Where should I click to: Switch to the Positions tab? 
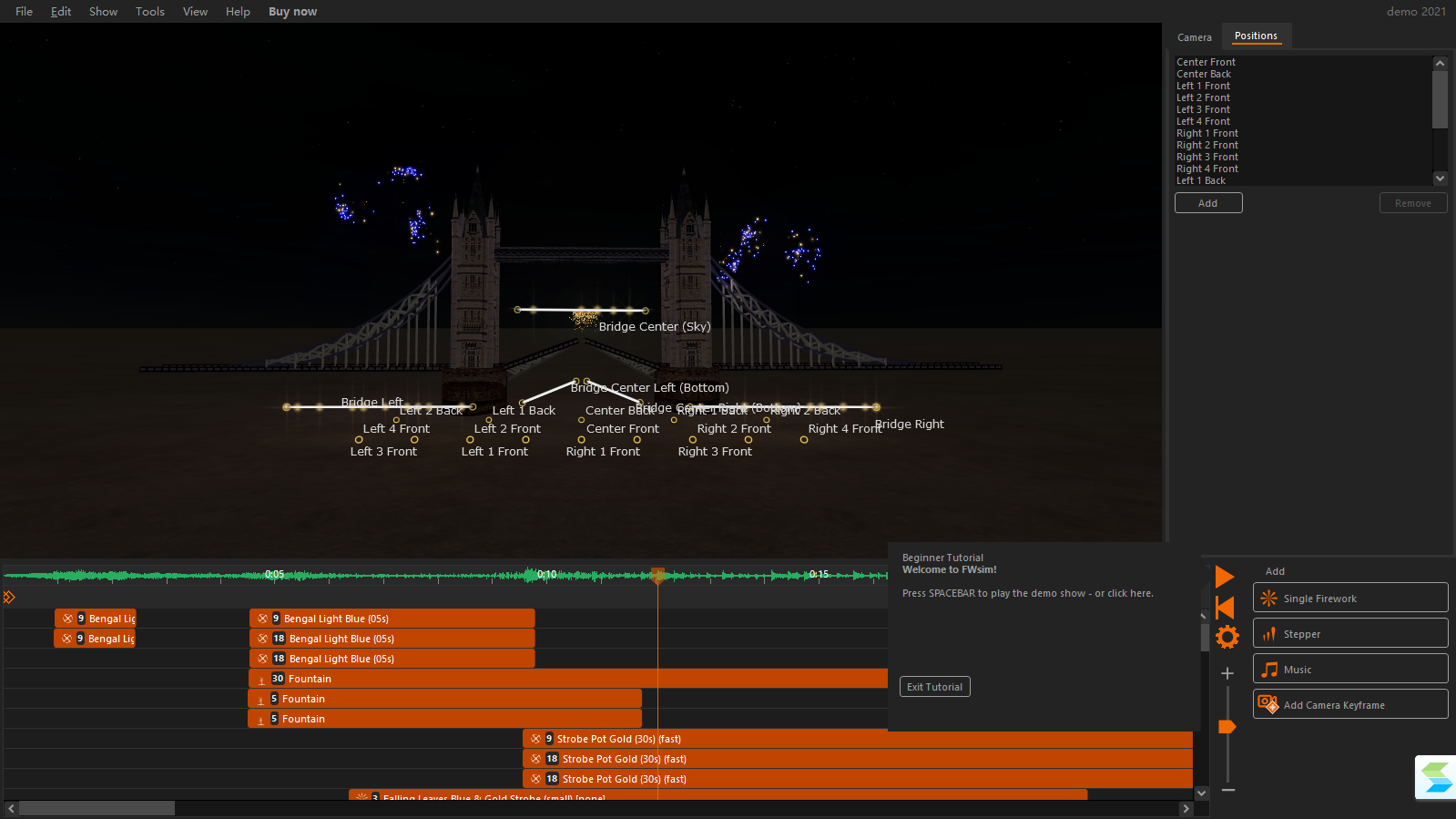point(1256,36)
